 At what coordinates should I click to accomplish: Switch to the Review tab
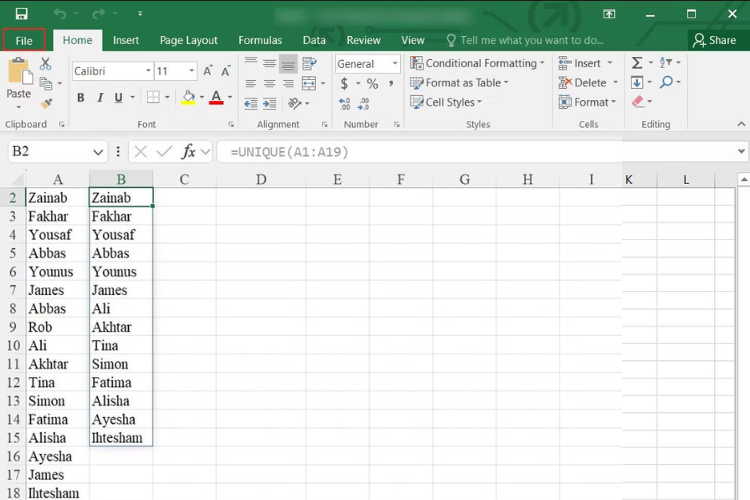tap(364, 40)
